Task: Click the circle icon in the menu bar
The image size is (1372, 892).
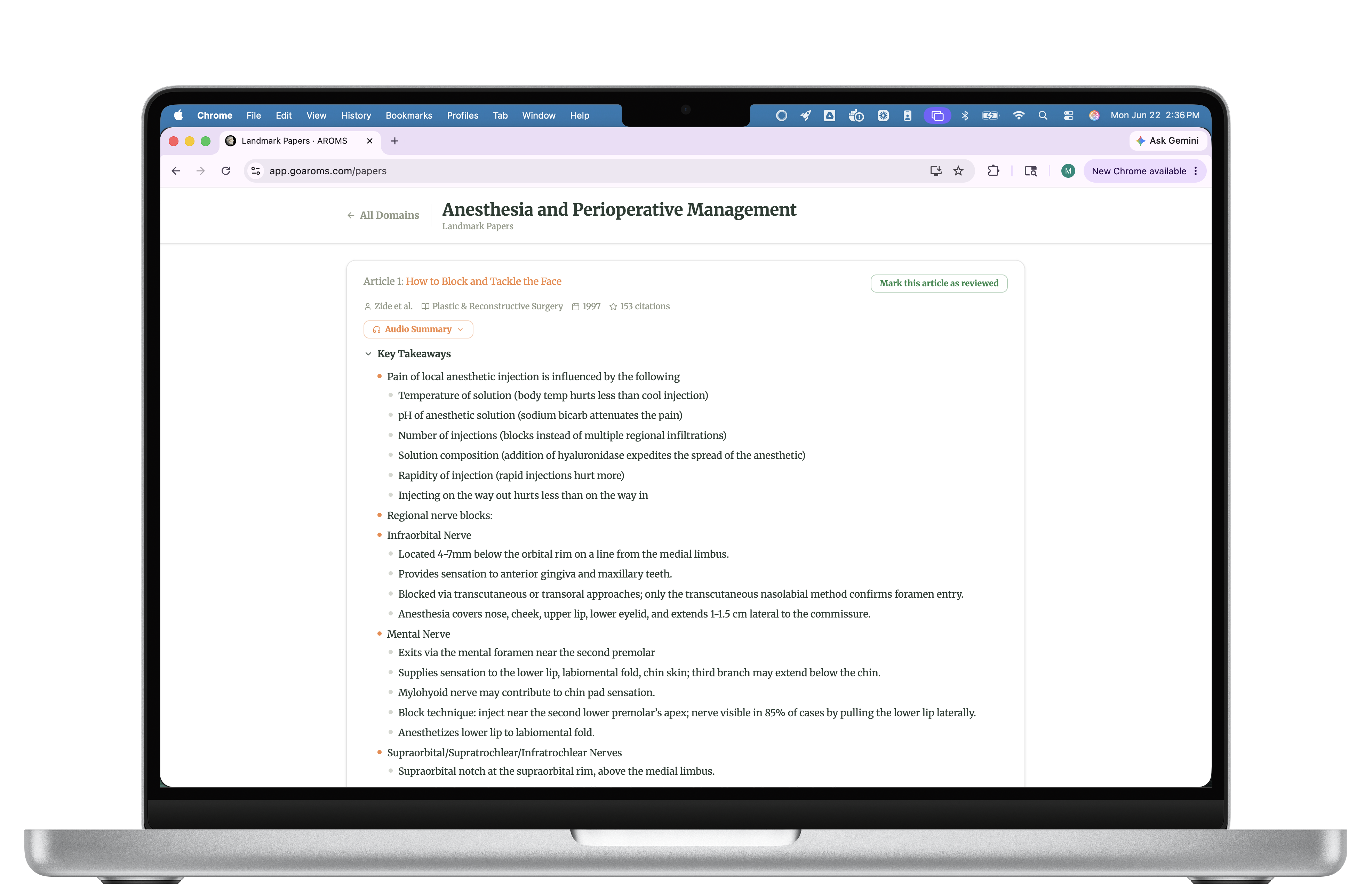Action: coord(781,115)
